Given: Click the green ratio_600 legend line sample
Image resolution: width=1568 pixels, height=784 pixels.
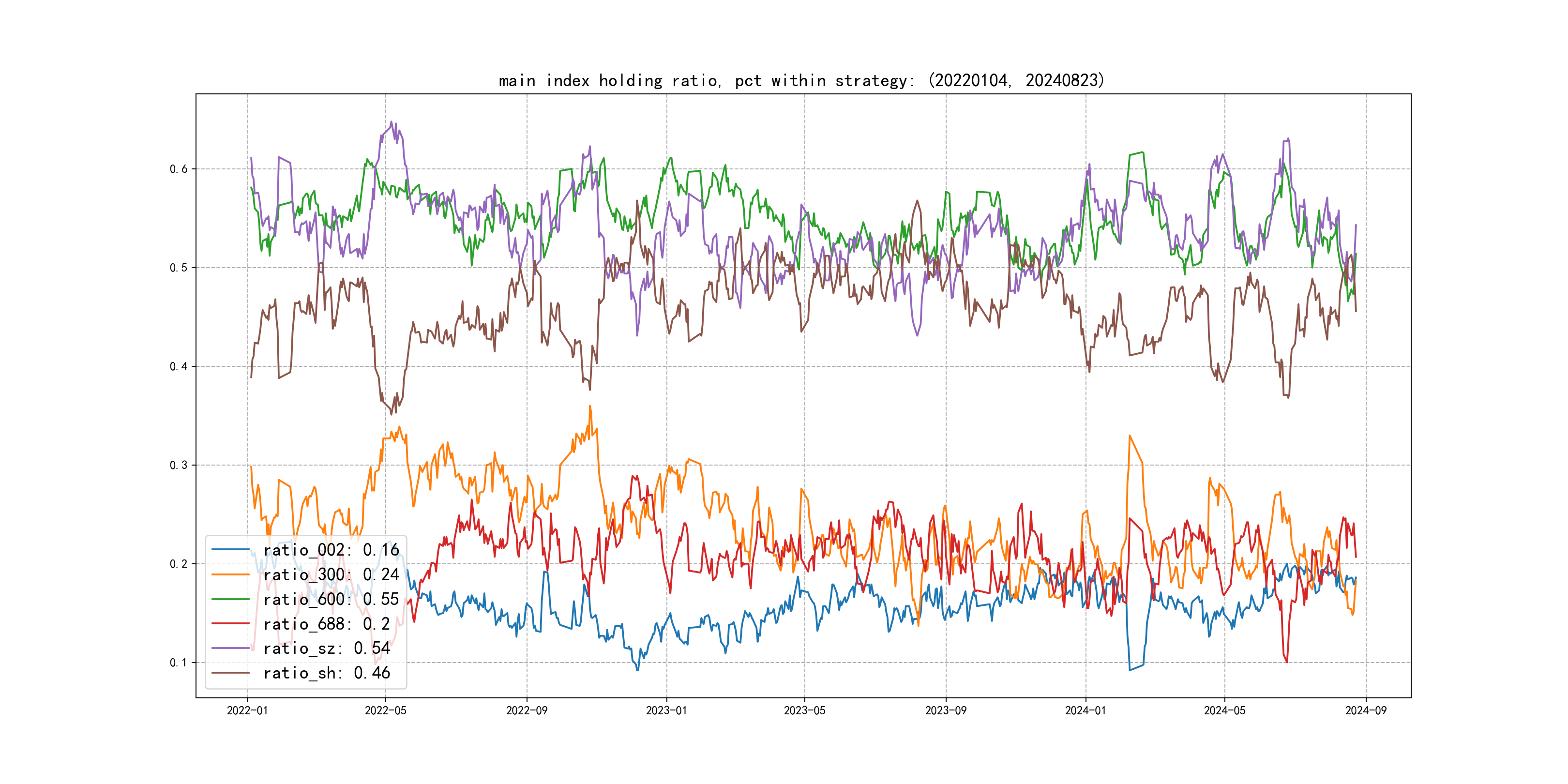Looking at the screenshot, I should 231,599.
